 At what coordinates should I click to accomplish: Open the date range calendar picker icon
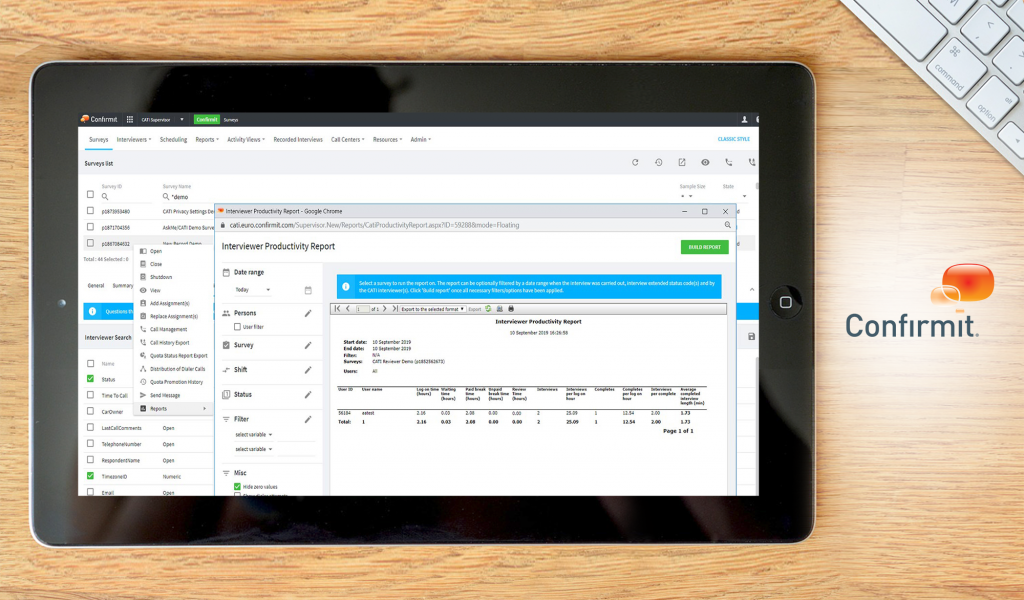click(308, 290)
